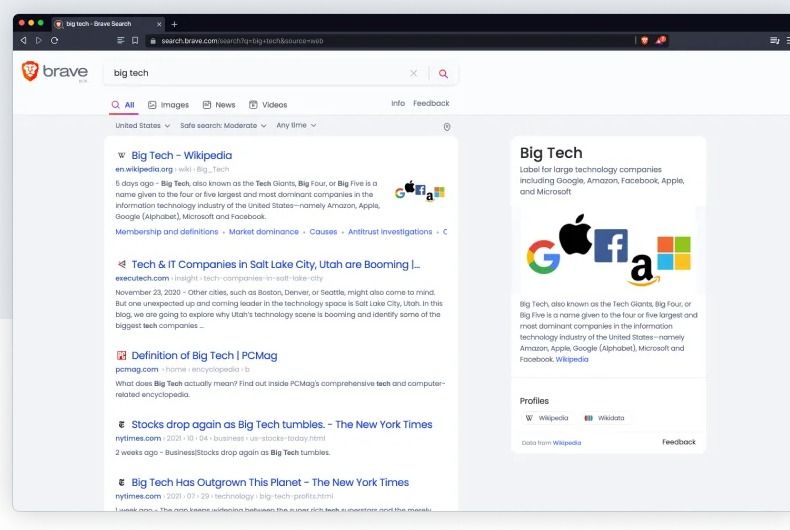The height and width of the screenshot is (530, 790).
Task: Select the Videos tab
Action: pyautogui.click(x=268, y=105)
